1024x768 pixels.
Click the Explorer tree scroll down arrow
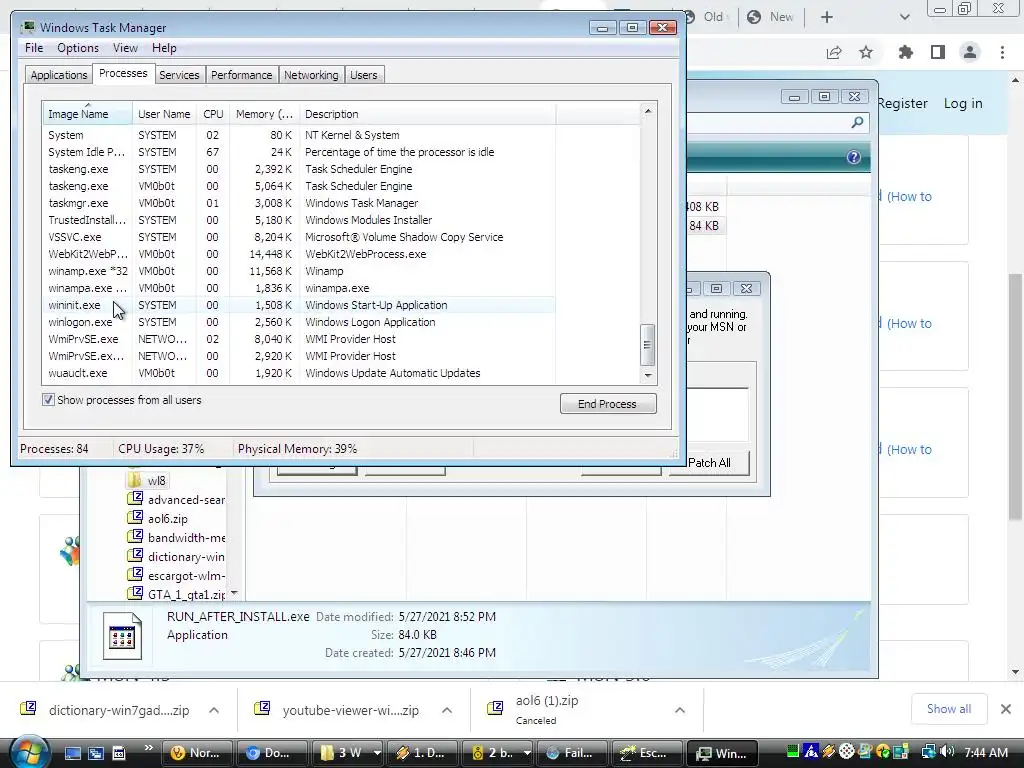[234, 593]
